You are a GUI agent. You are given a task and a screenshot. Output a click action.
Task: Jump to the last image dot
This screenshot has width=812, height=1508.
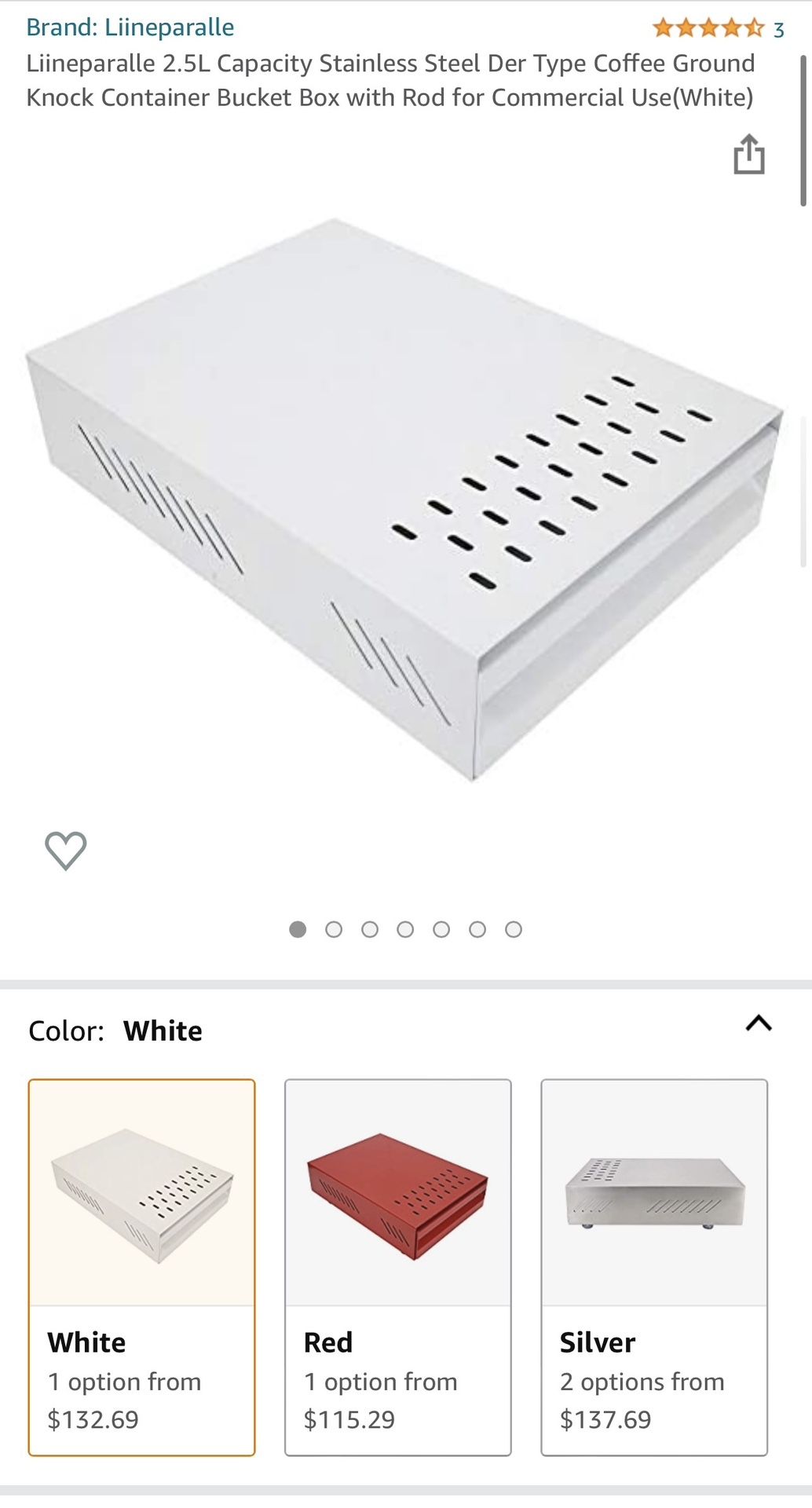click(514, 930)
